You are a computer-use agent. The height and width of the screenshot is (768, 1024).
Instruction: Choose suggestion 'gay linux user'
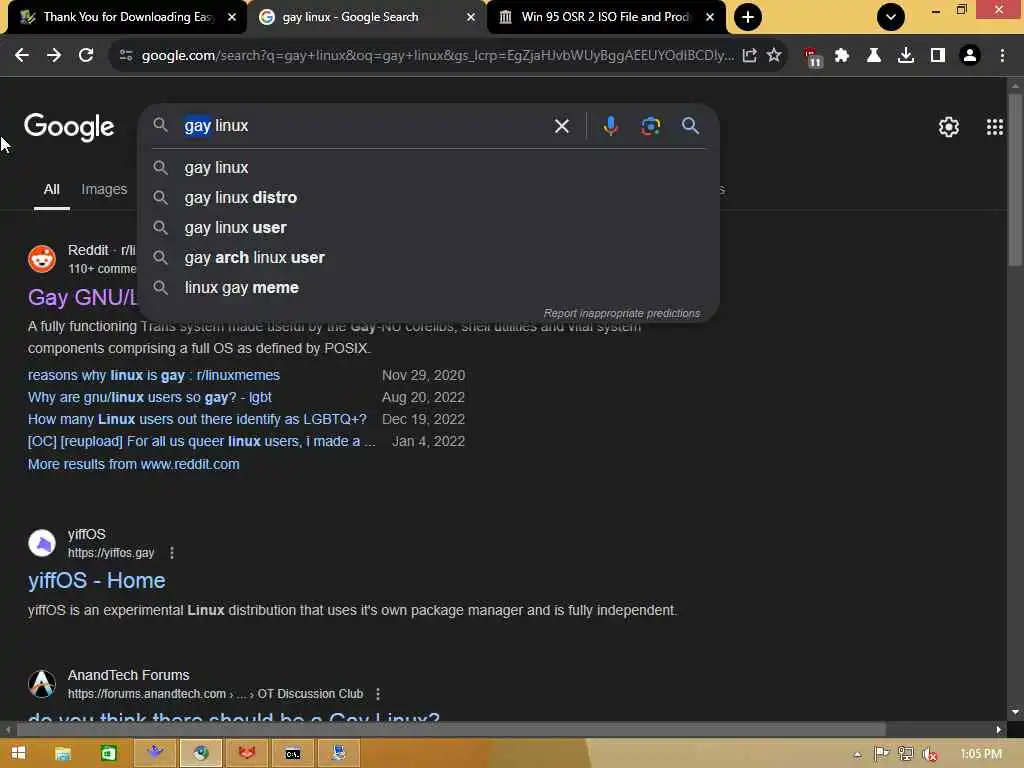point(429,227)
